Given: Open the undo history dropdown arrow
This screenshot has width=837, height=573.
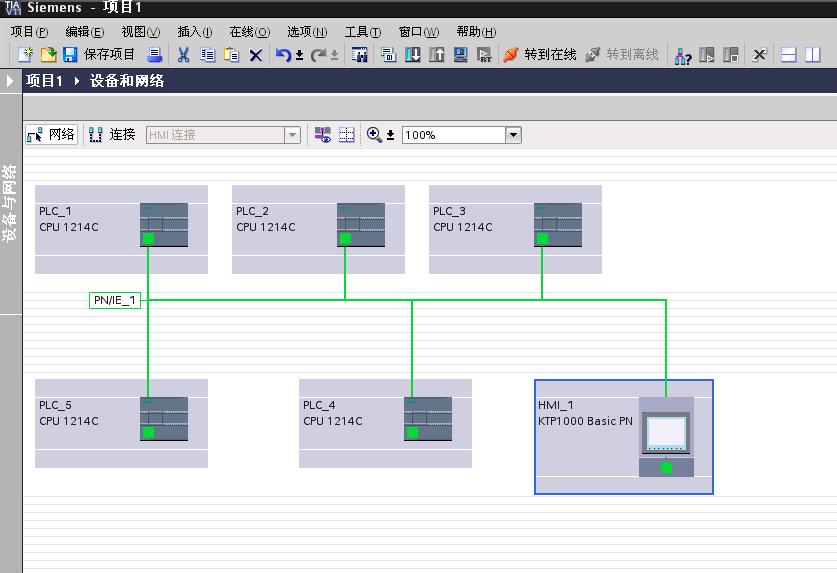Looking at the screenshot, I should pyautogui.click(x=299, y=55).
